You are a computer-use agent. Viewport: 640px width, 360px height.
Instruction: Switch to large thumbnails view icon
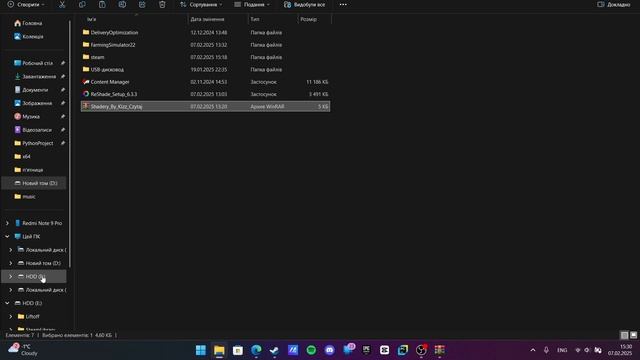633,335
